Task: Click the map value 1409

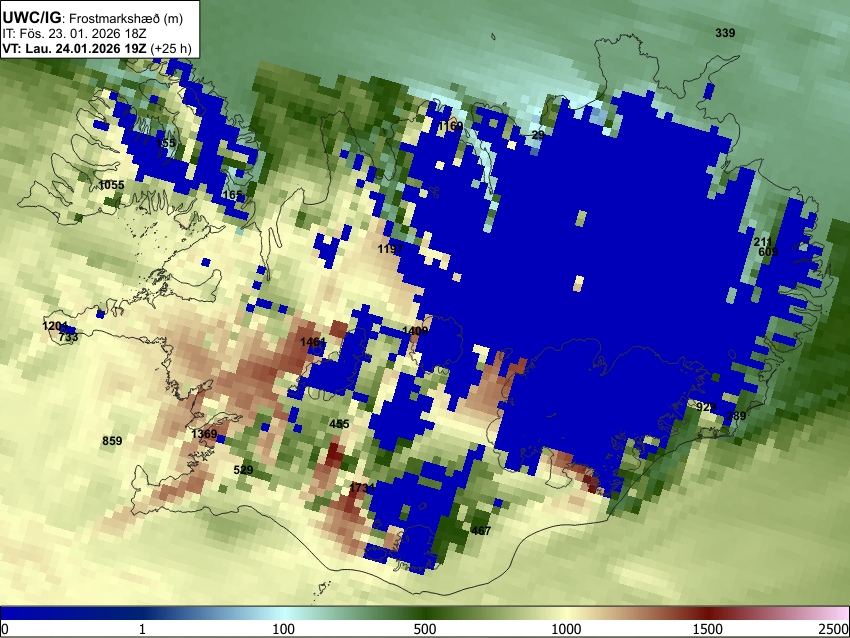Action: [415, 331]
